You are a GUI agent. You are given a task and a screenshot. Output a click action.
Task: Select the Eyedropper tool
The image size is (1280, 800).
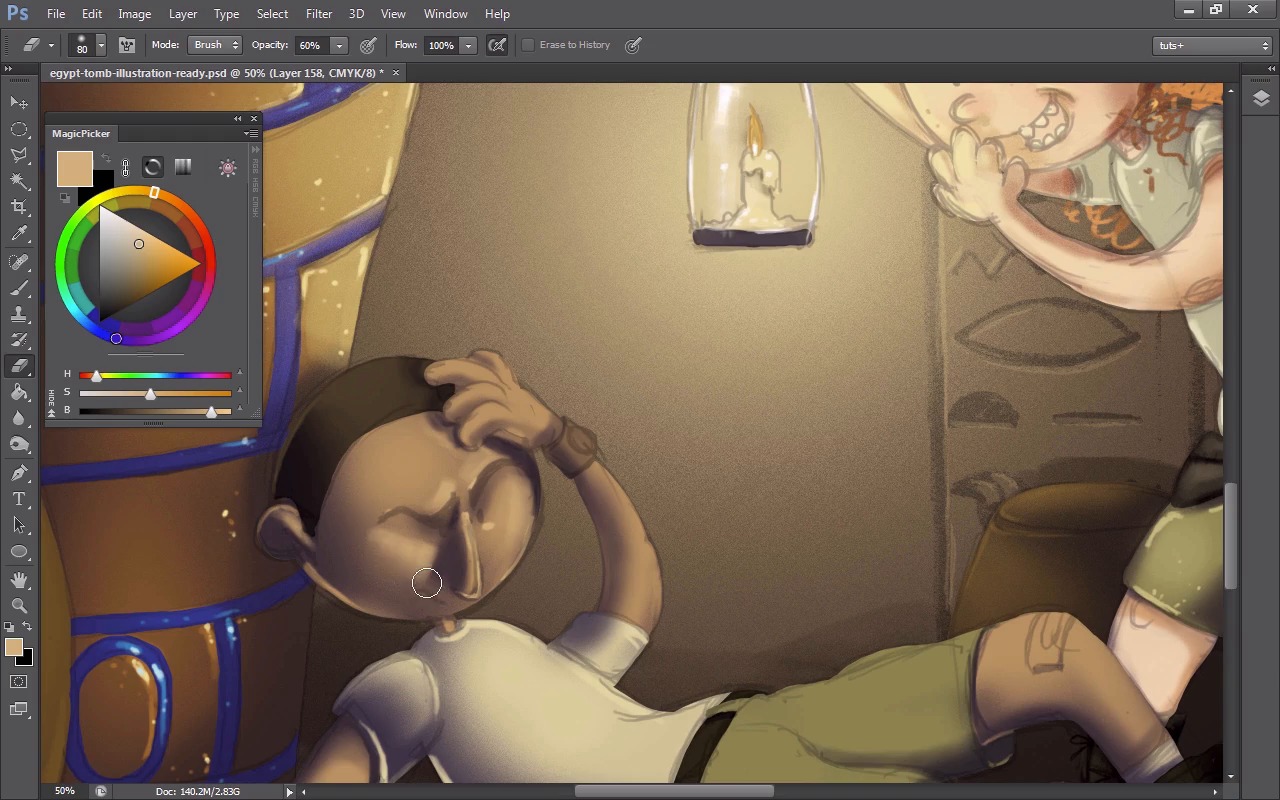19,234
